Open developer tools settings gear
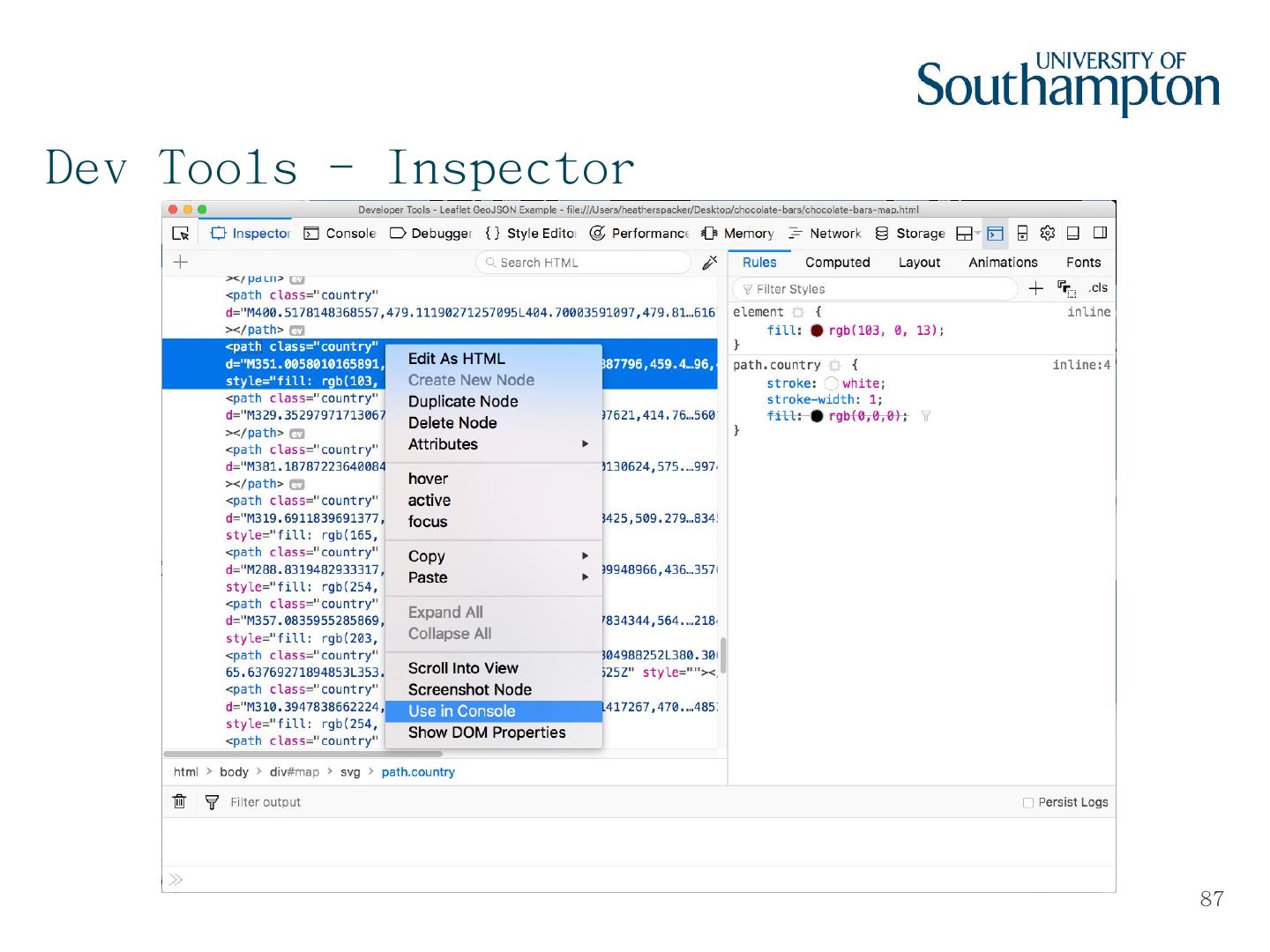The height and width of the screenshot is (952, 1270). (1047, 234)
